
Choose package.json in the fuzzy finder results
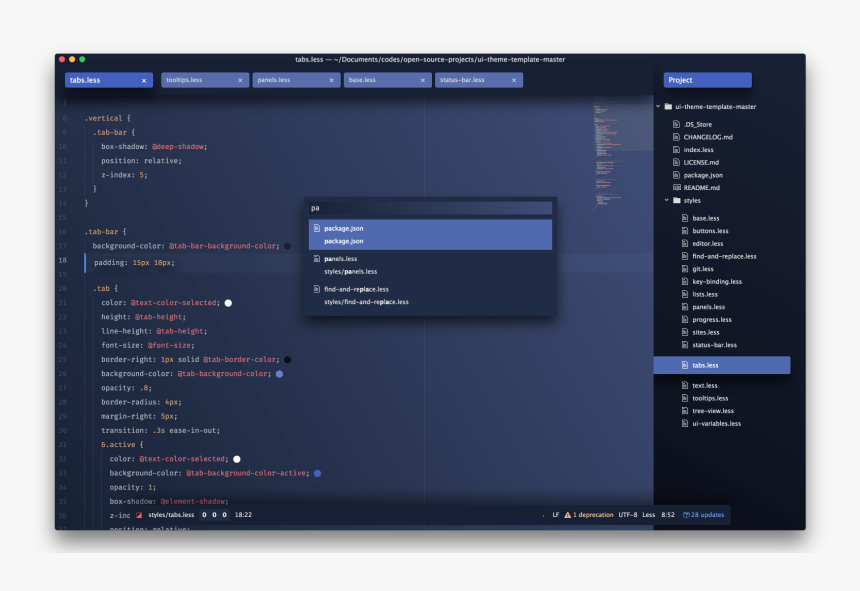(431, 235)
